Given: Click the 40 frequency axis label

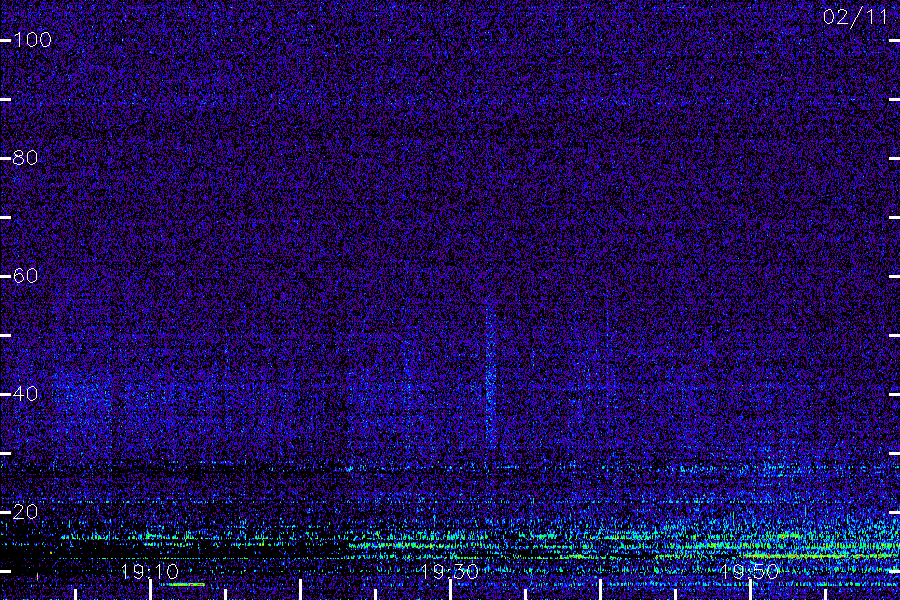Looking at the screenshot, I should pos(25,394).
